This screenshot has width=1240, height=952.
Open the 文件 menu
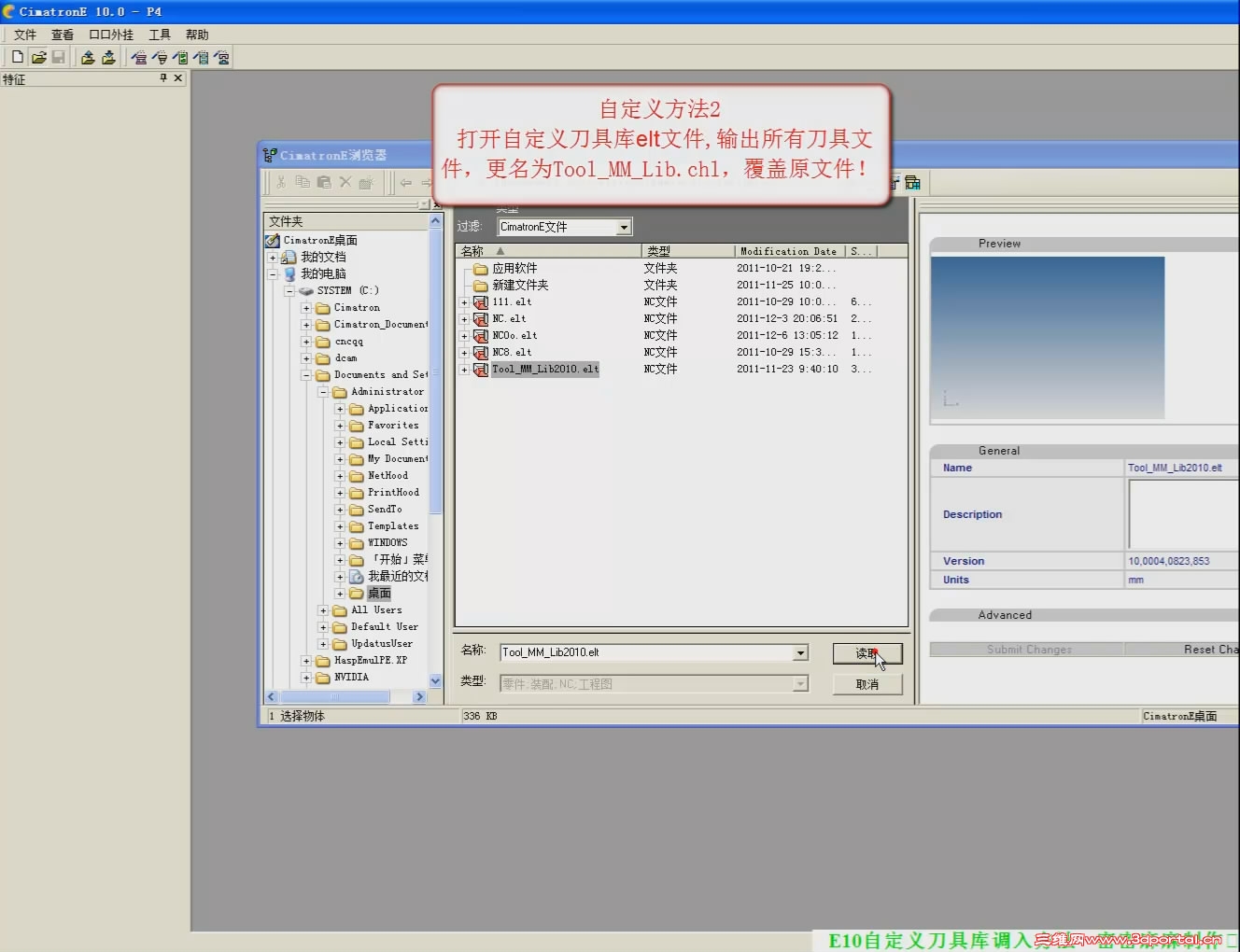(25, 35)
